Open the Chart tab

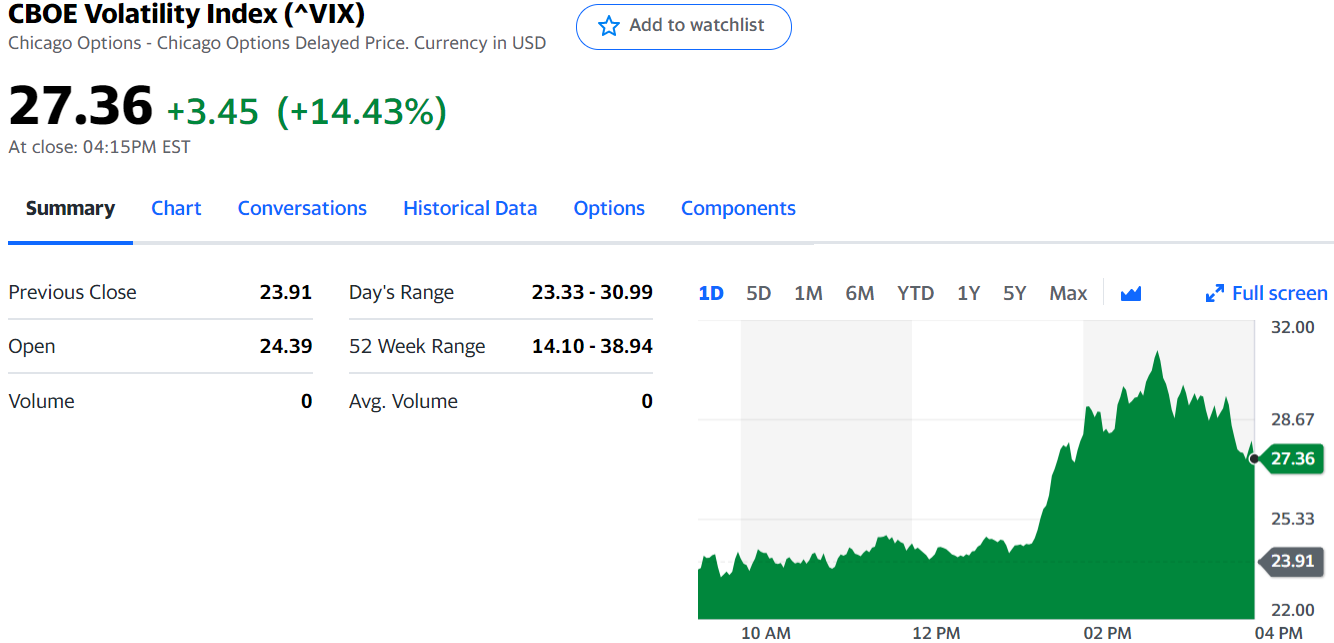pos(176,208)
